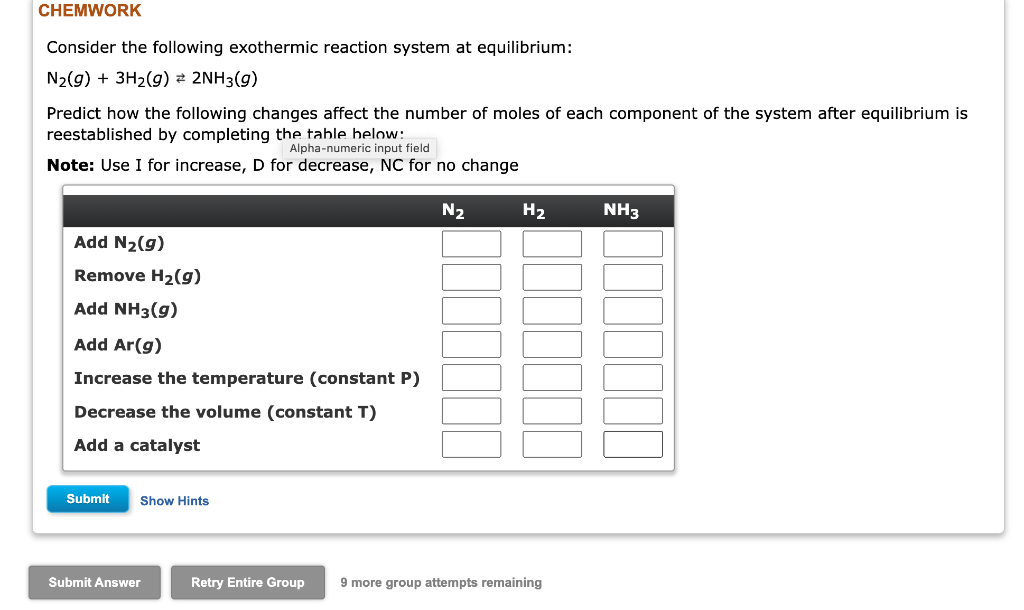1024x610 pixels.
Task: Select the NH3 field for Remove H2(g)
Action: pos(632,277)
